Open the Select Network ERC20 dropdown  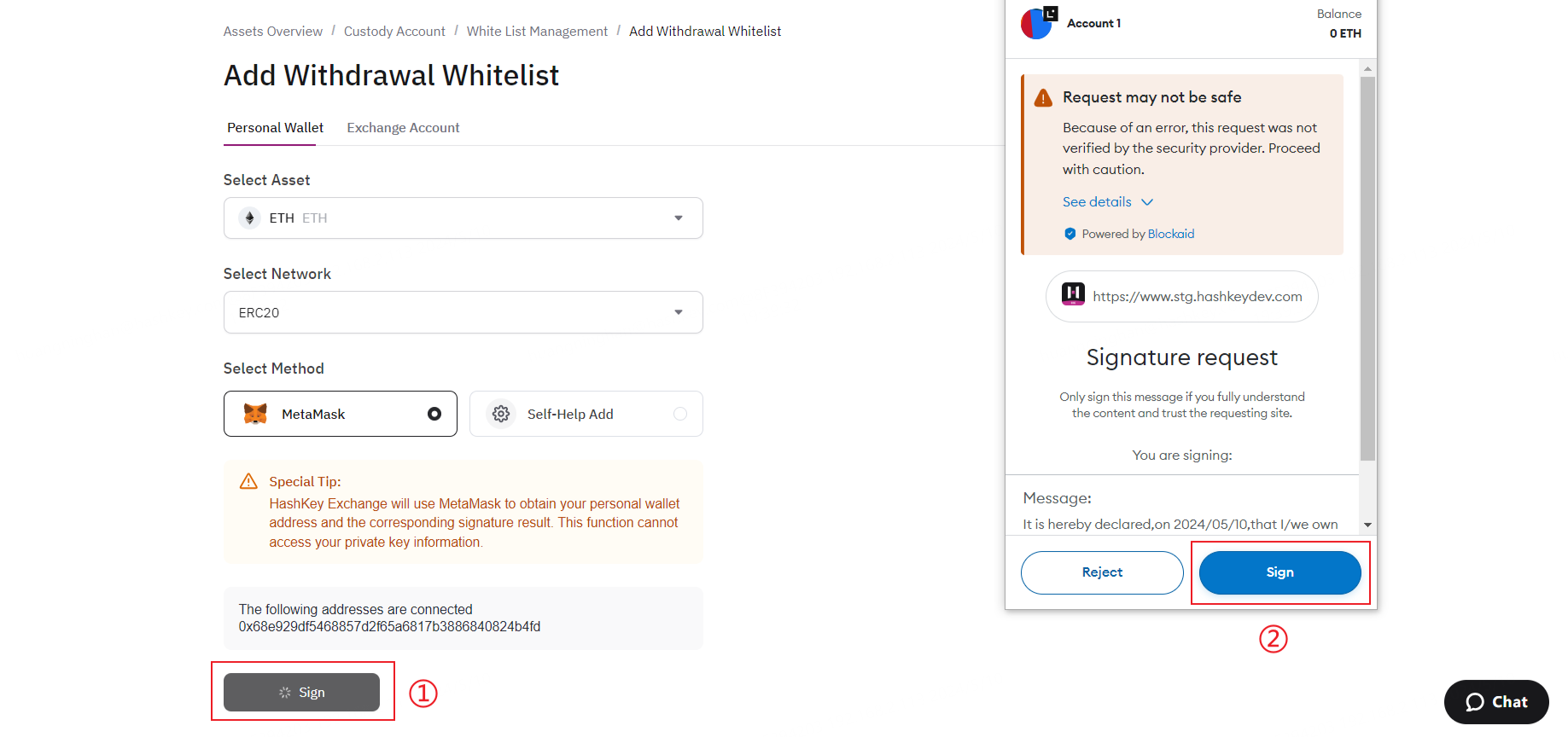pos(463,312)
